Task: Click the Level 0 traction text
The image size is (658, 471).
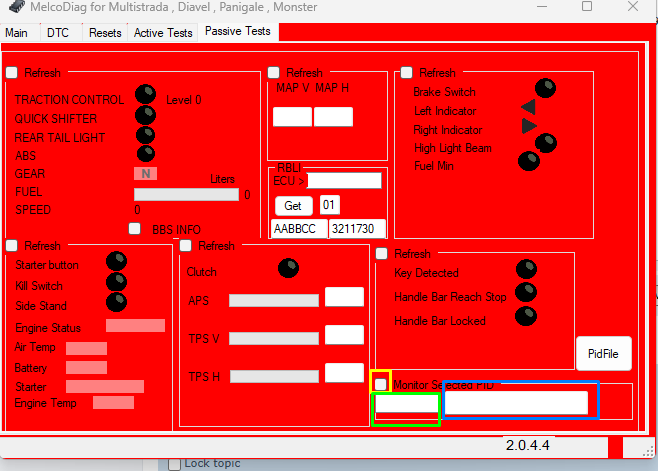Action: [x=183, y=100]
